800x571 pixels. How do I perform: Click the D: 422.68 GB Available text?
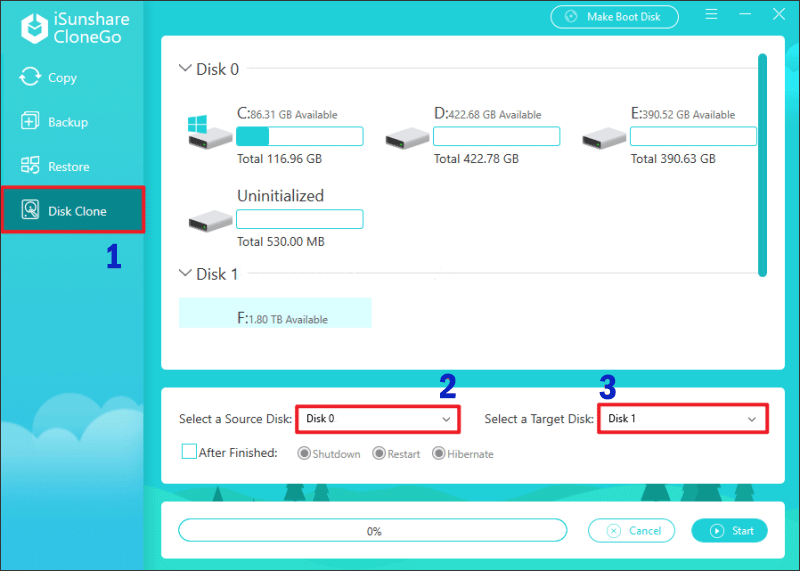pyautogui.click(x=488, y=114)
